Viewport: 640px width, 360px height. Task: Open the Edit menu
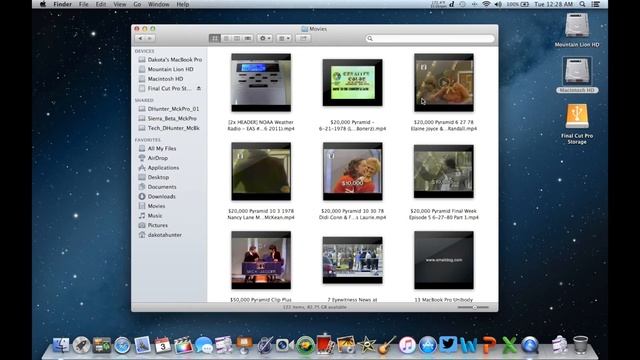[x=101, y=4]
